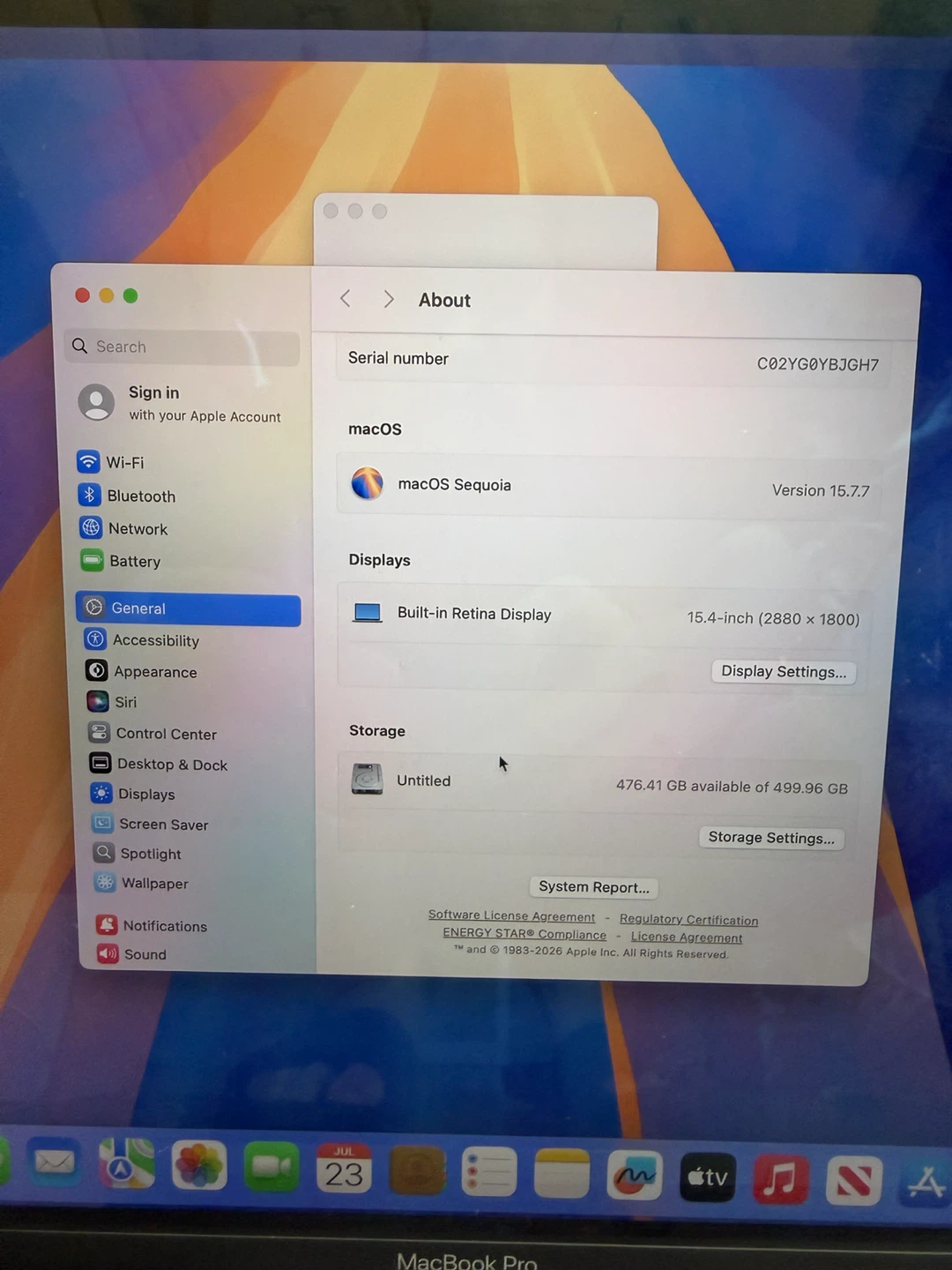Viewport: 952px width, 1270px height.
Task: Go back with the left chevron
Action: click(x=346, y=299)
